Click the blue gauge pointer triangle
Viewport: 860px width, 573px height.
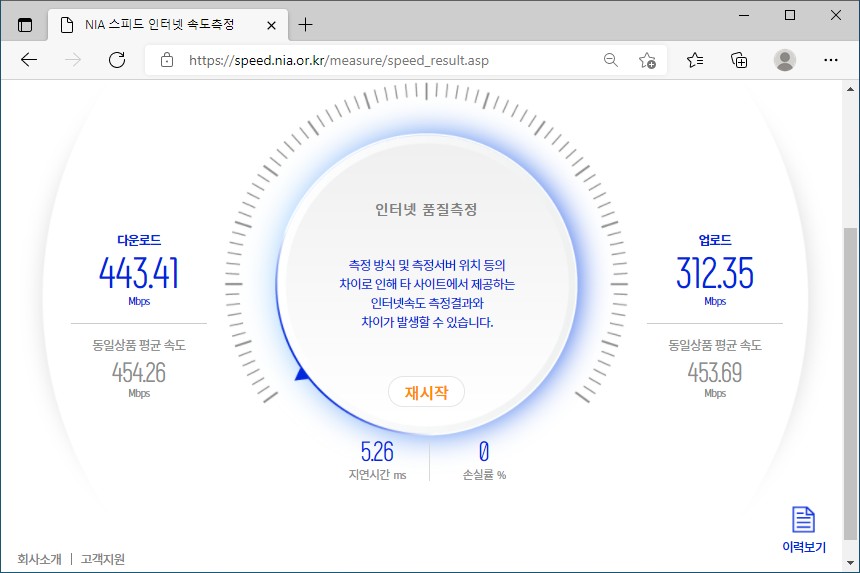pos(301,375)
